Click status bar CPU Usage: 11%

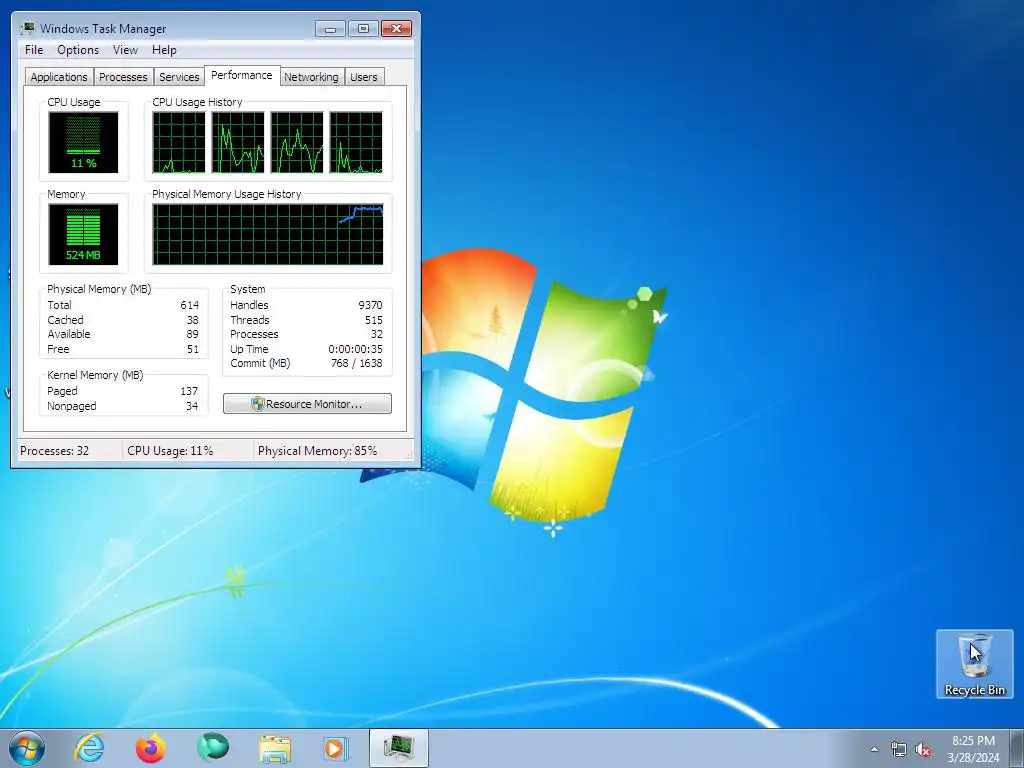[x=170, y=451]
